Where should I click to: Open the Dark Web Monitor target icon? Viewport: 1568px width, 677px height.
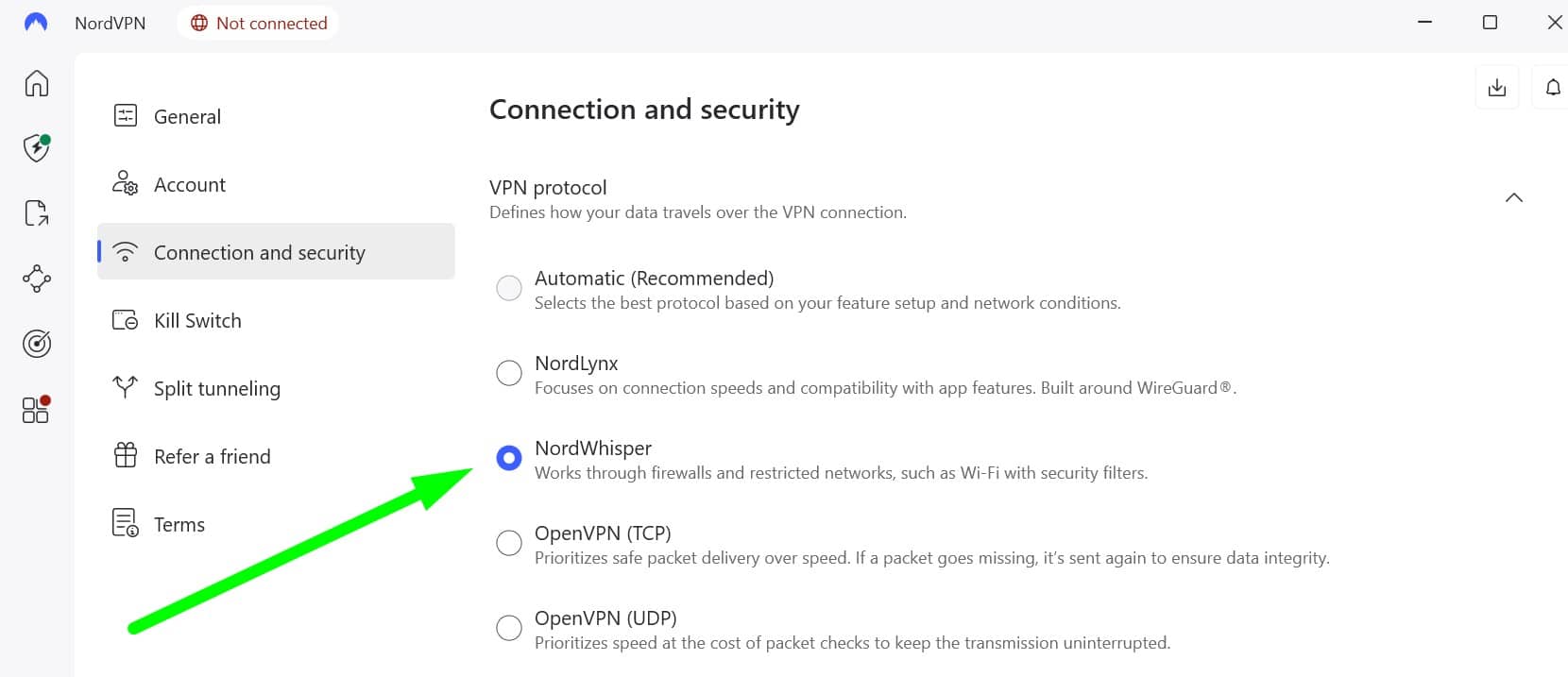pos(36,344)
